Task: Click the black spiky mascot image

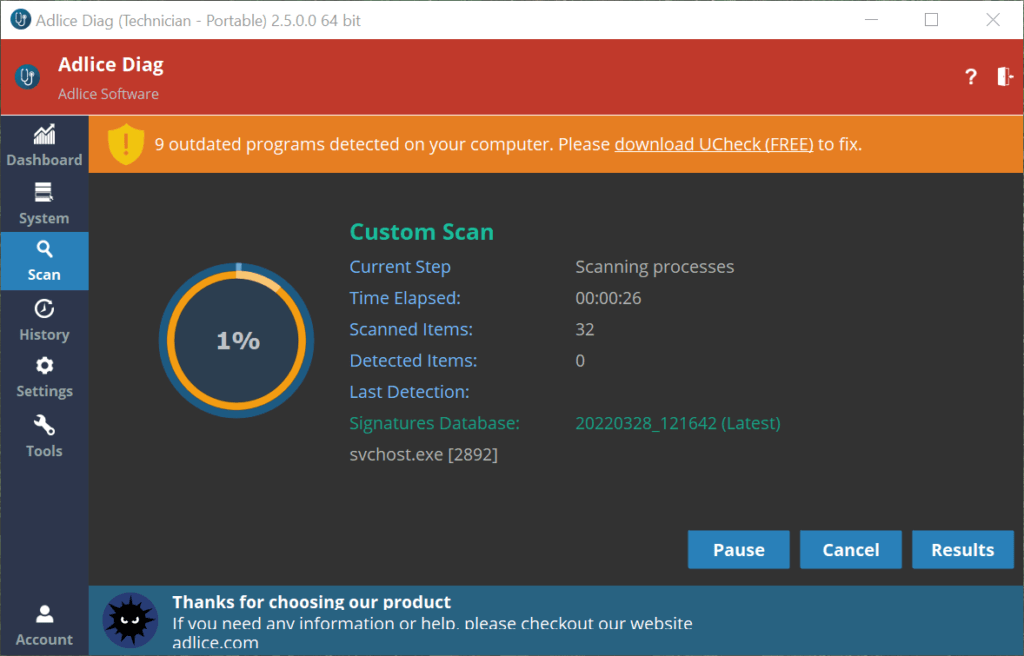Action: pyautogui.click(x=130, y=620)
